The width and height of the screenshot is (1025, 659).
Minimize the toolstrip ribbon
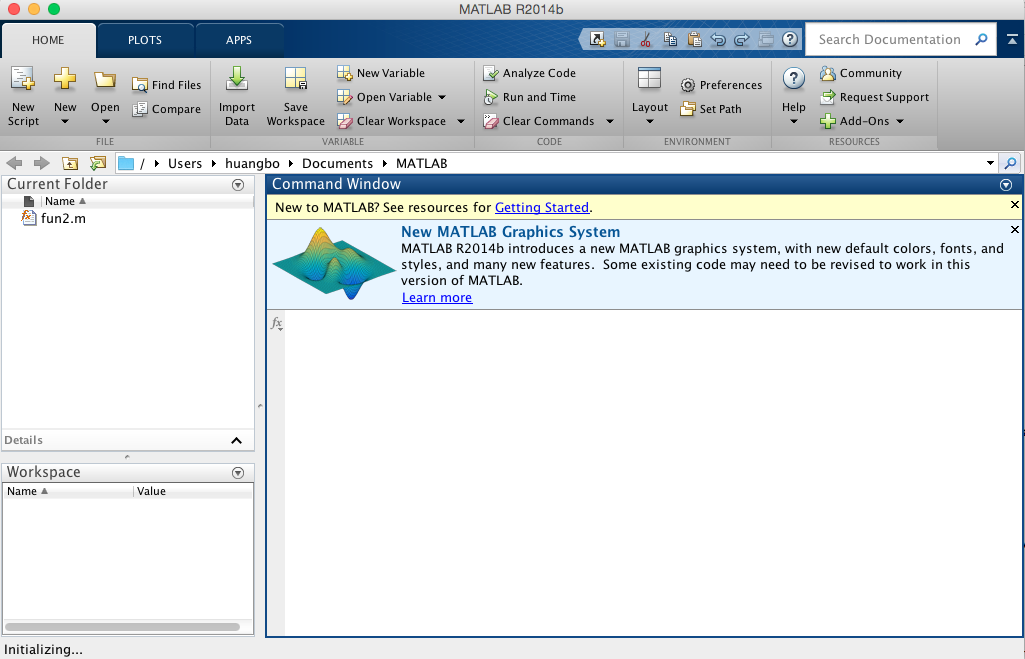pos(1011,39)
